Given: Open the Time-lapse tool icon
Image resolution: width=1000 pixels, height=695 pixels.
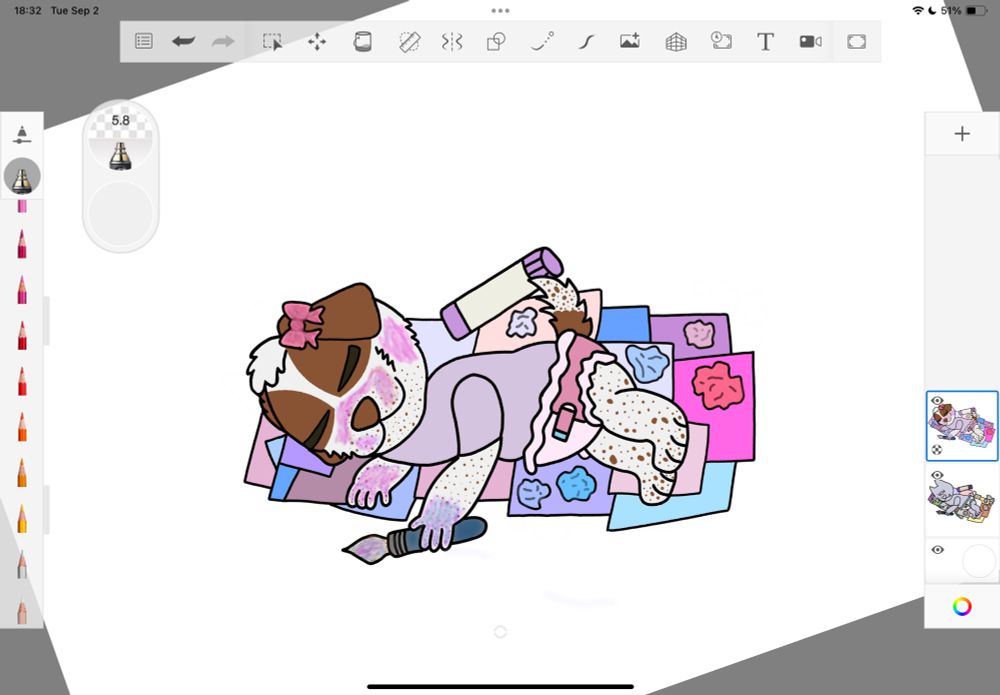Looking at the screenshot, I should [x=721, y=41].
